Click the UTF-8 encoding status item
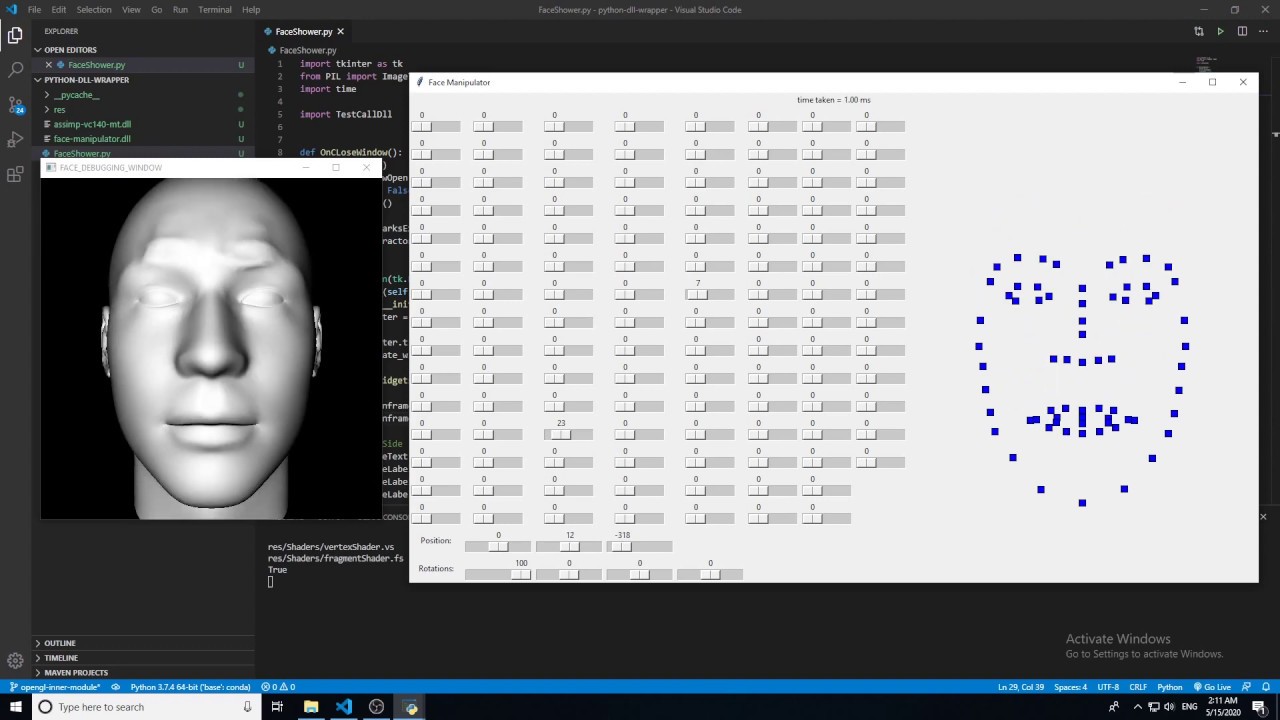Screen dimensions: 1280x720 1108,687
